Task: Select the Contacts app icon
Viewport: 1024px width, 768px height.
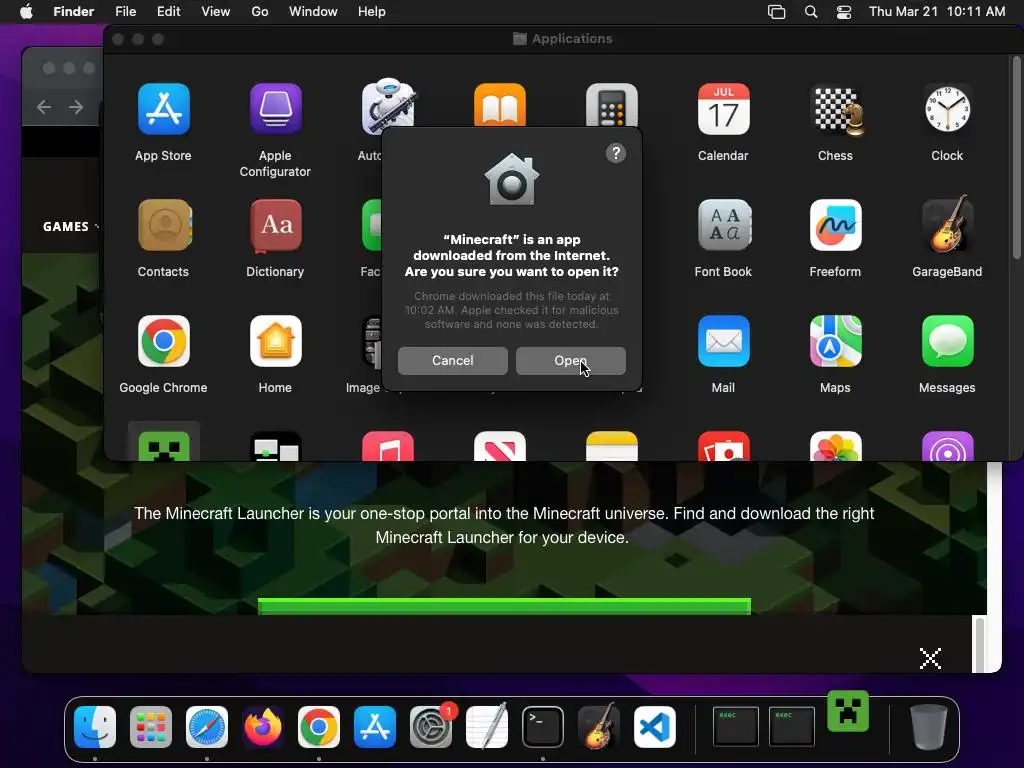Action: coord(165,225)
